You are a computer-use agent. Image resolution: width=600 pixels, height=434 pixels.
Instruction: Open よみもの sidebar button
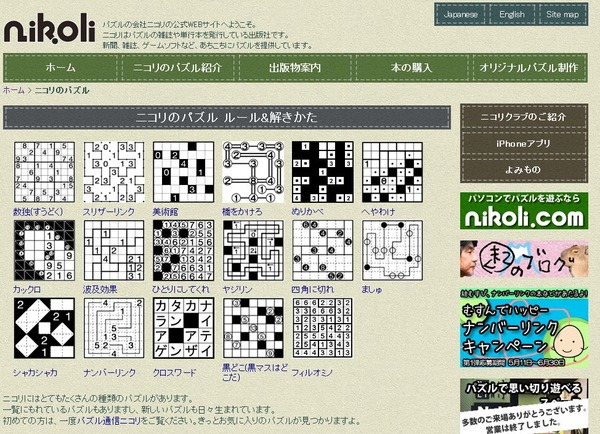(523, 170)
